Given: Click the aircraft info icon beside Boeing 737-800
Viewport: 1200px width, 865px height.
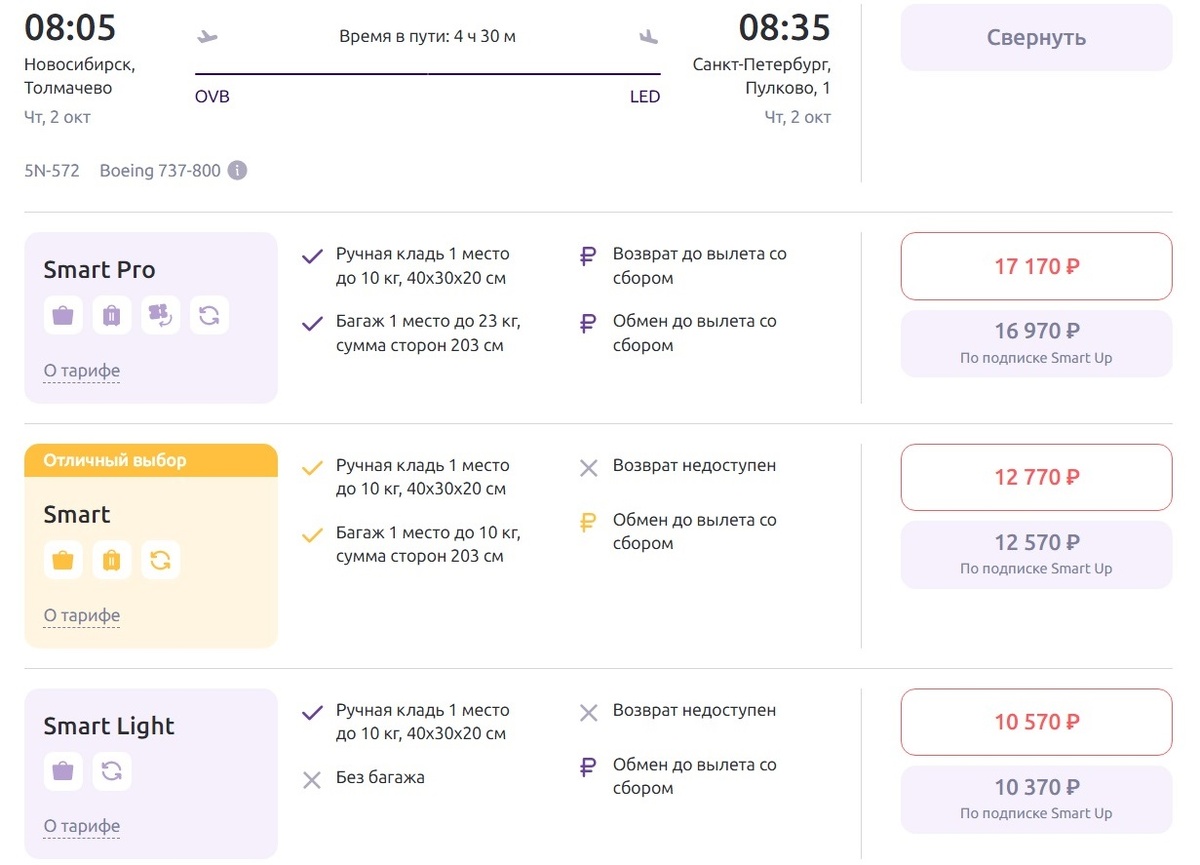Looking at the screenshot, I should coord(237,171).
